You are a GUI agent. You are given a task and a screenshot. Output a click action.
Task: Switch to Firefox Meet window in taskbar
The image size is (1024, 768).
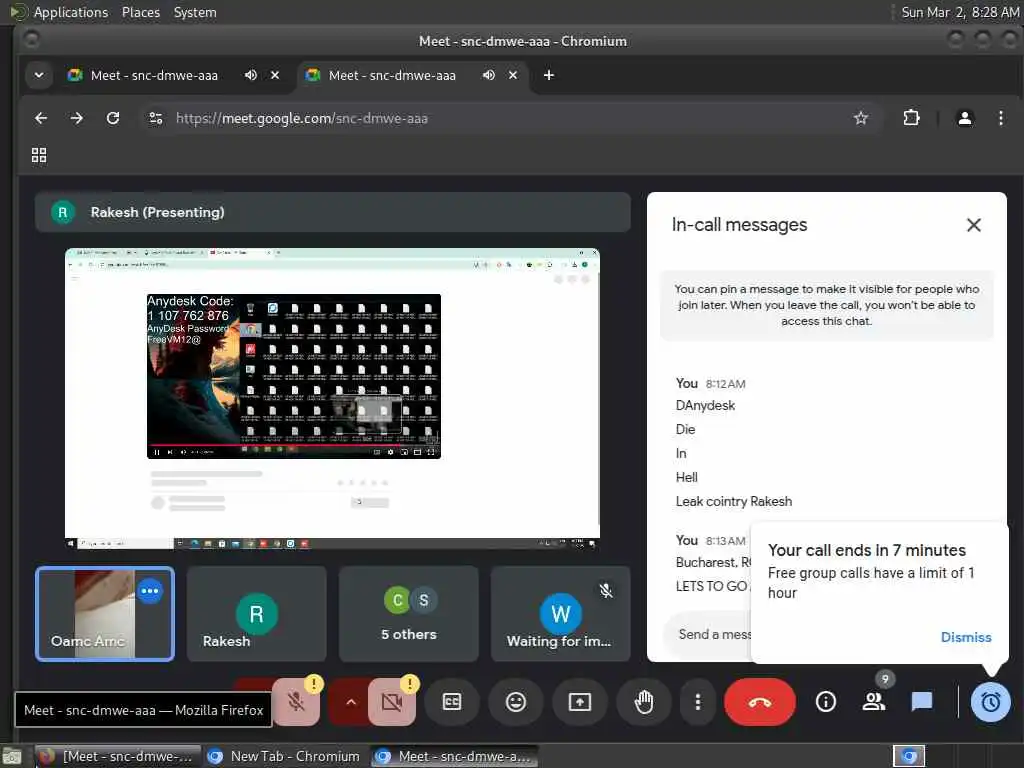118,756
